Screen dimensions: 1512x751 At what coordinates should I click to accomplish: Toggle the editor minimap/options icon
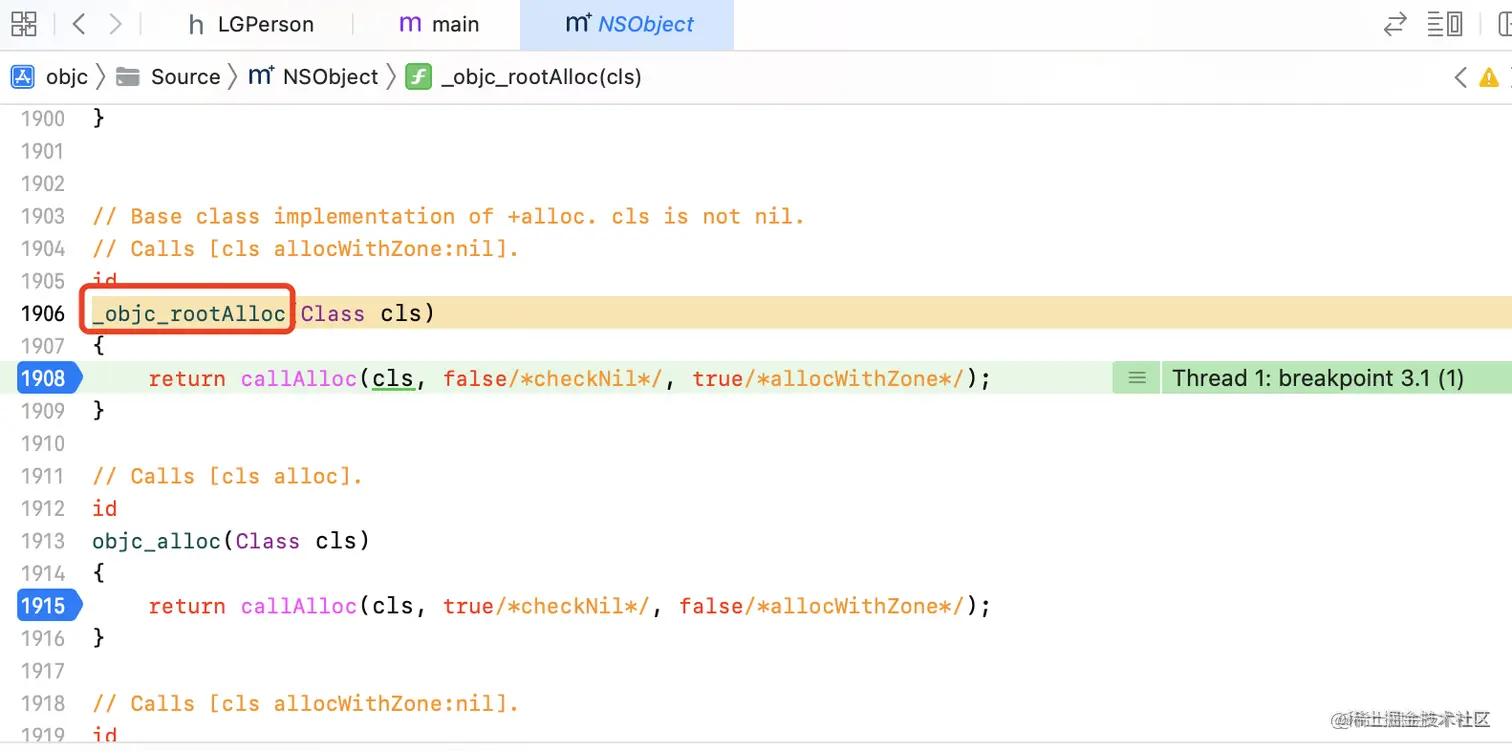tap(1445, 24)
